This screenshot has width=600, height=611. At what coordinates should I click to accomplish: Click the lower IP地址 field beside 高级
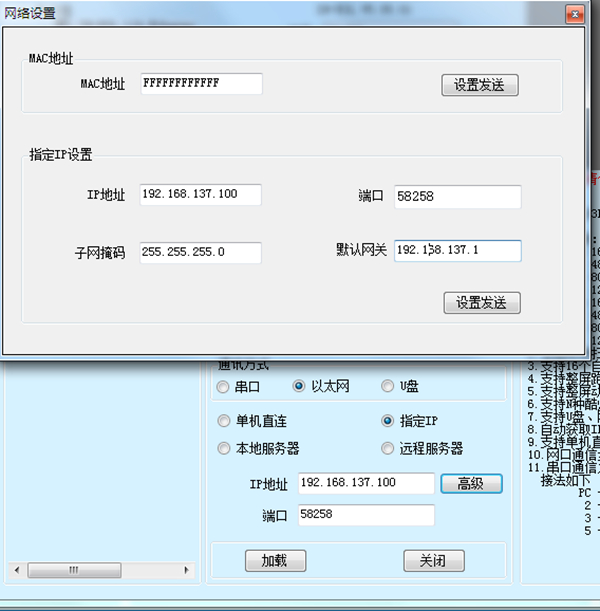tap(366, 483)
